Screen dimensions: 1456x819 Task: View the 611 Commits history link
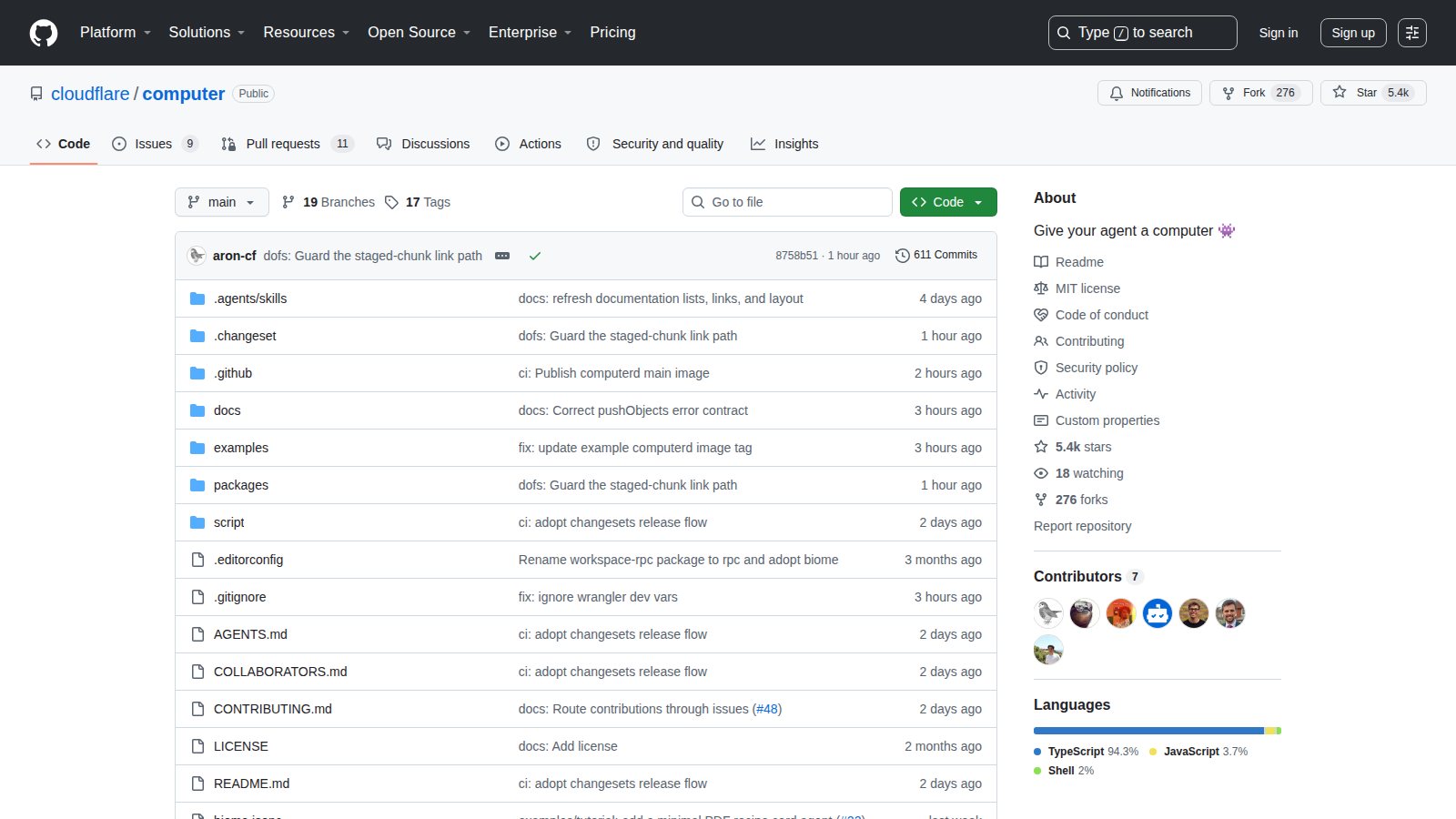(x=936, y=256)
